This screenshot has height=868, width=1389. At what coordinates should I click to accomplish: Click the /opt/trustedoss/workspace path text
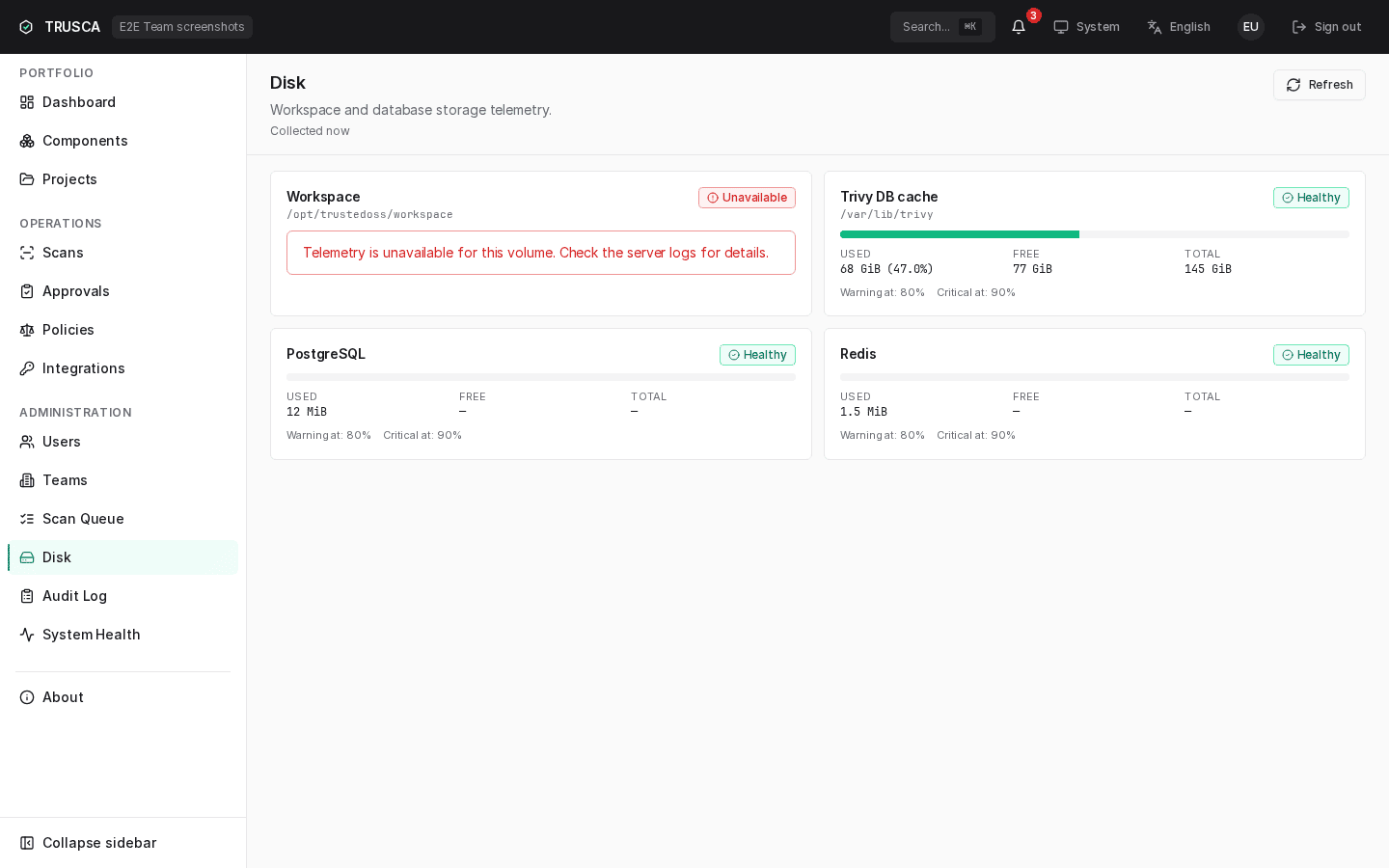click(x=369, y=215)
